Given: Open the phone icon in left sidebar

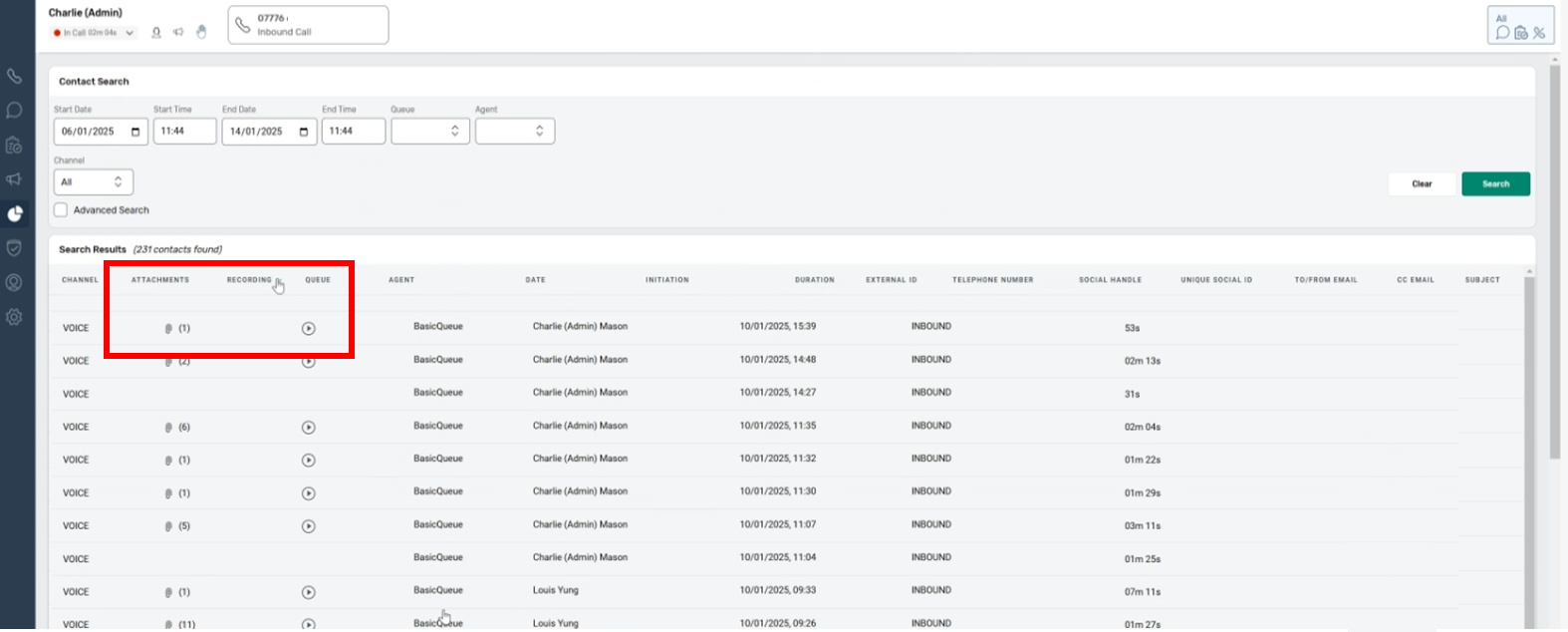Looking at the screenshot, I should 14,77.
